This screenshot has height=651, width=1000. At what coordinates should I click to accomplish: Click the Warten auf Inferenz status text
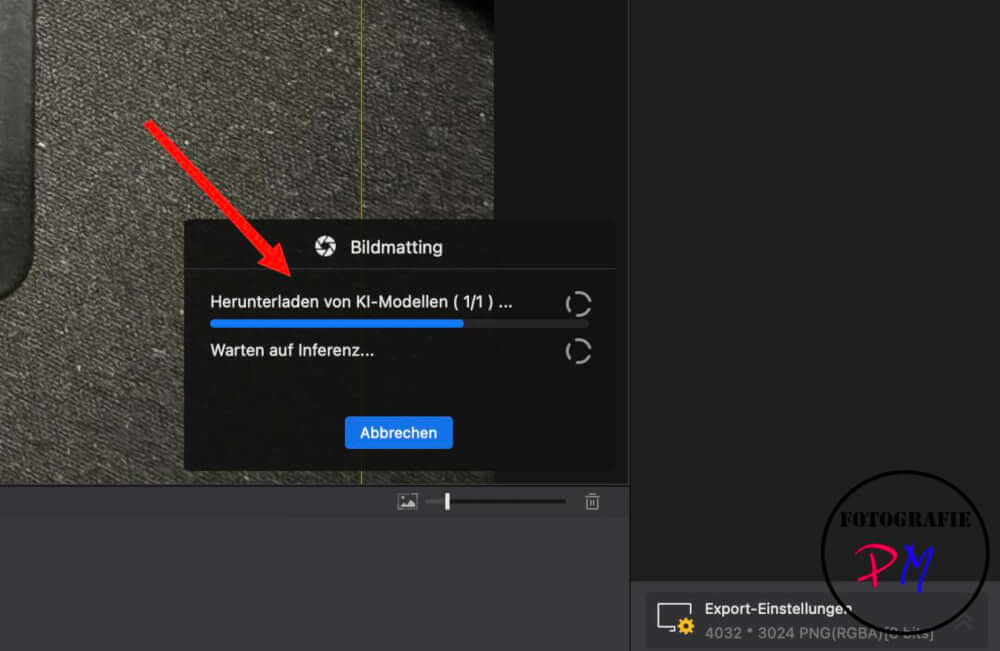[292, 351]
